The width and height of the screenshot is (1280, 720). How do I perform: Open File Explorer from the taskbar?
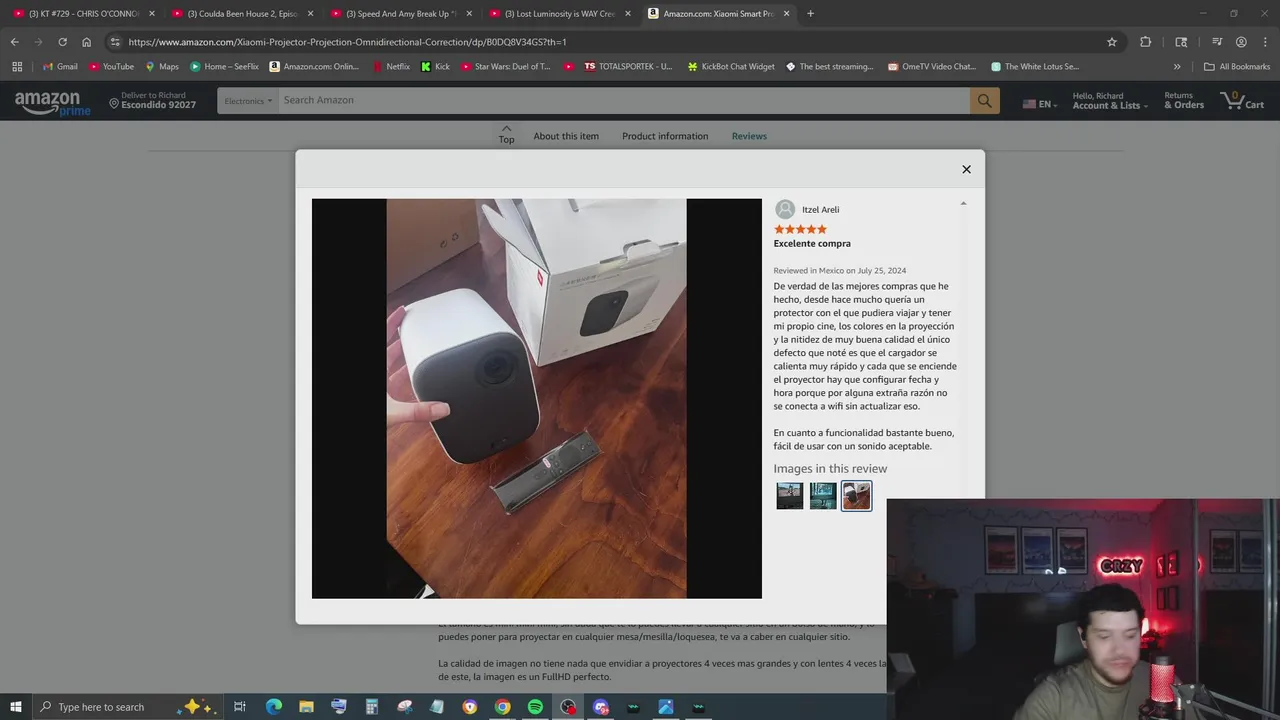[x=306, y=707]
